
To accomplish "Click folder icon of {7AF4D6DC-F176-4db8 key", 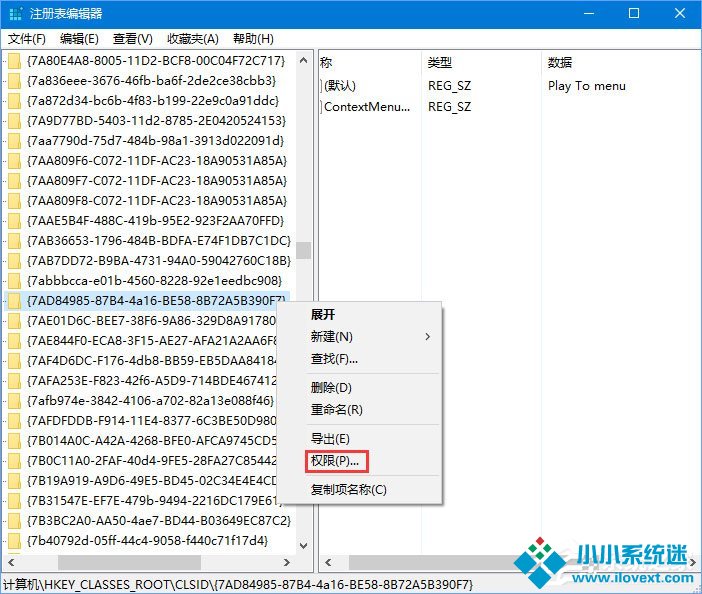I will tap(14, 361).
